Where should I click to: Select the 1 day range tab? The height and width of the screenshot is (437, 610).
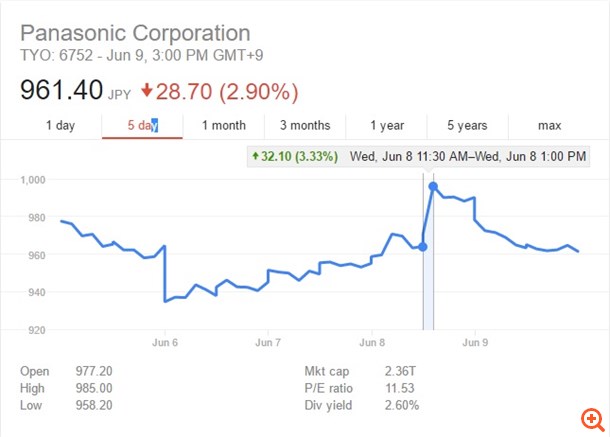coord(60,125)
